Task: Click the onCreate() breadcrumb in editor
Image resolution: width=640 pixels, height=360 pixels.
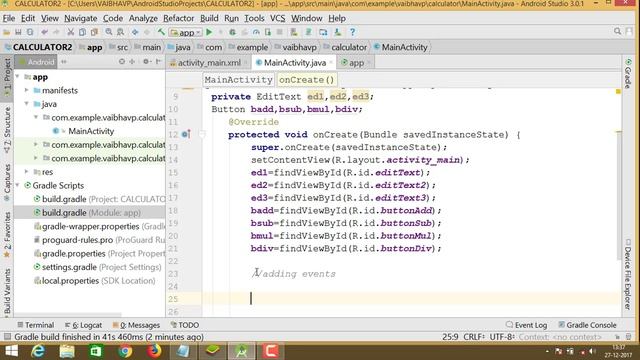Action: tap(306, 80)
